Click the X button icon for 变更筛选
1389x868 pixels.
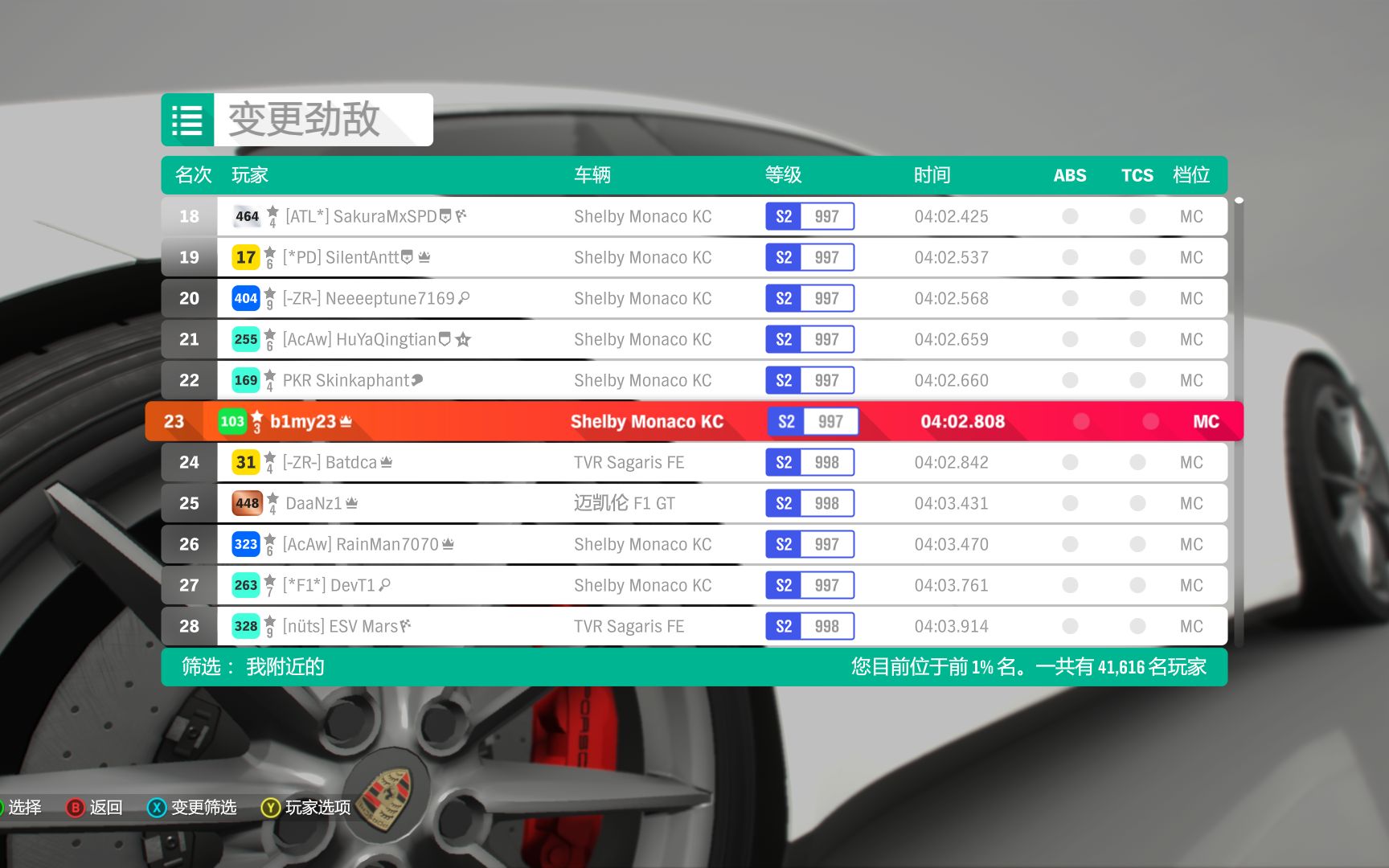tap(157, 808)
